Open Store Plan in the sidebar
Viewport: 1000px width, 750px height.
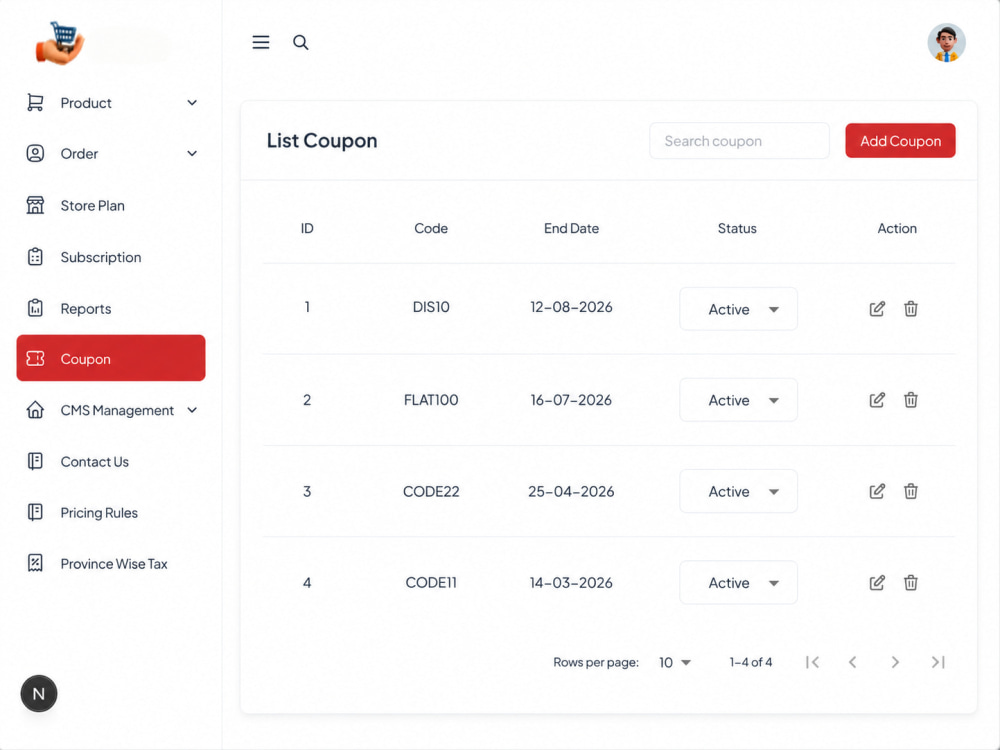click(111, 205)
